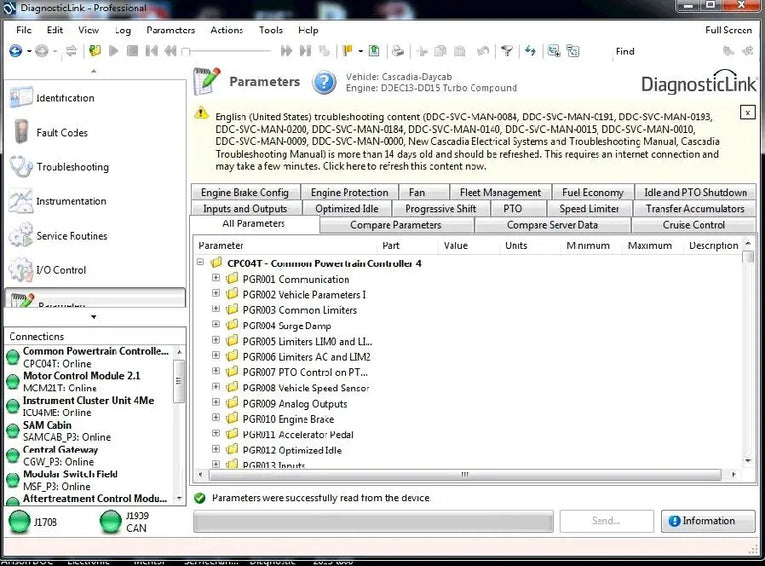Open the Fault Codes panel
The width and height of the screenshot is (765, 566).
(60, 133)
